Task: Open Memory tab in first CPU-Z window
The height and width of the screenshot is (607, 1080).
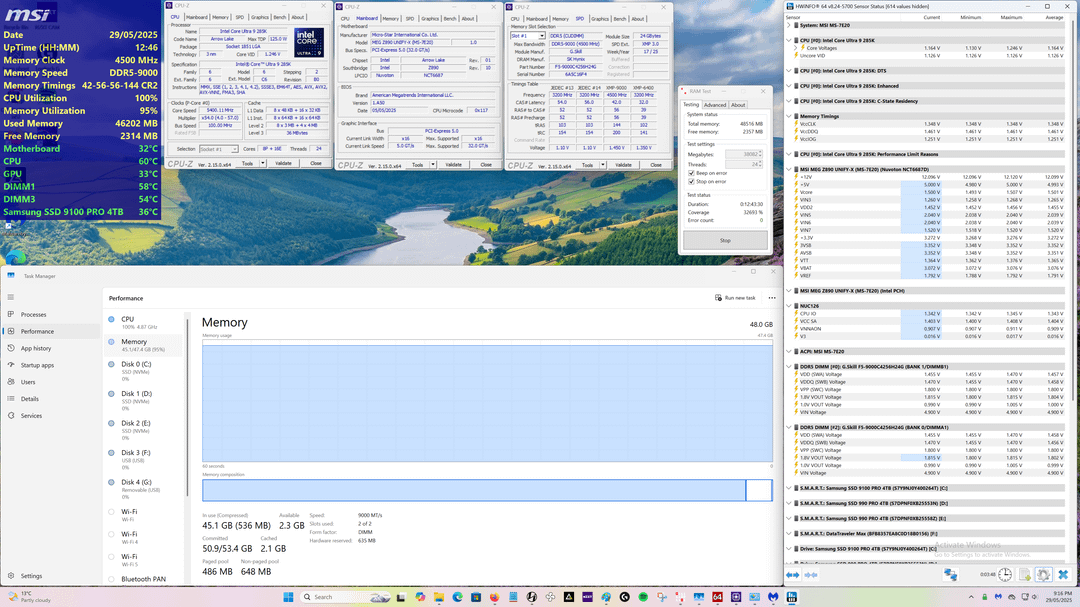Action: (220, 17)
